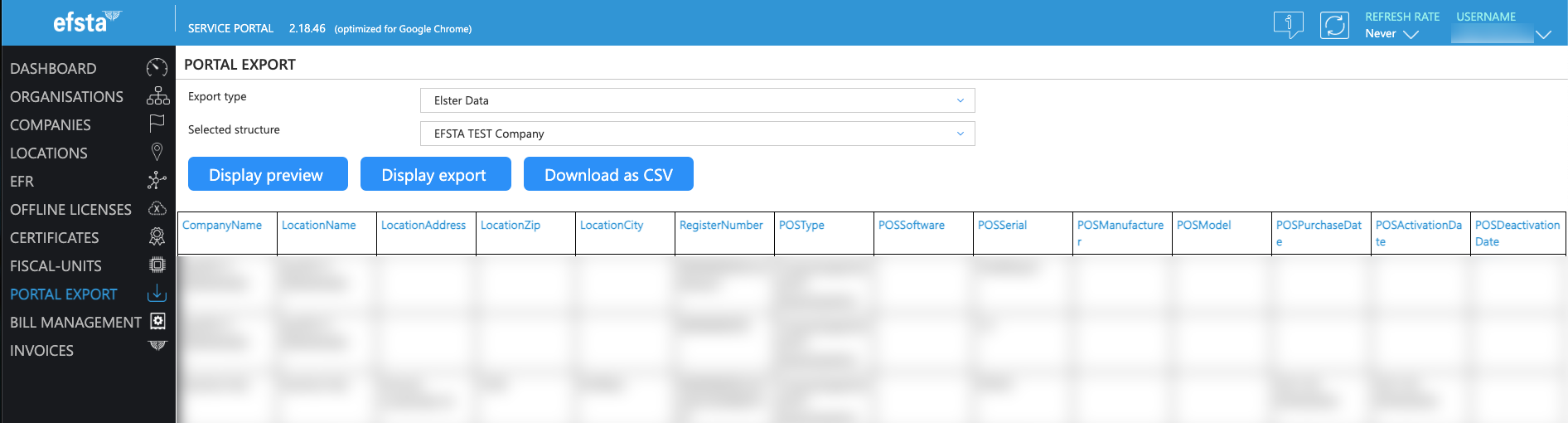Click the Fiscal-Units chip icon
1568x423 pixels.
[157, 265]
